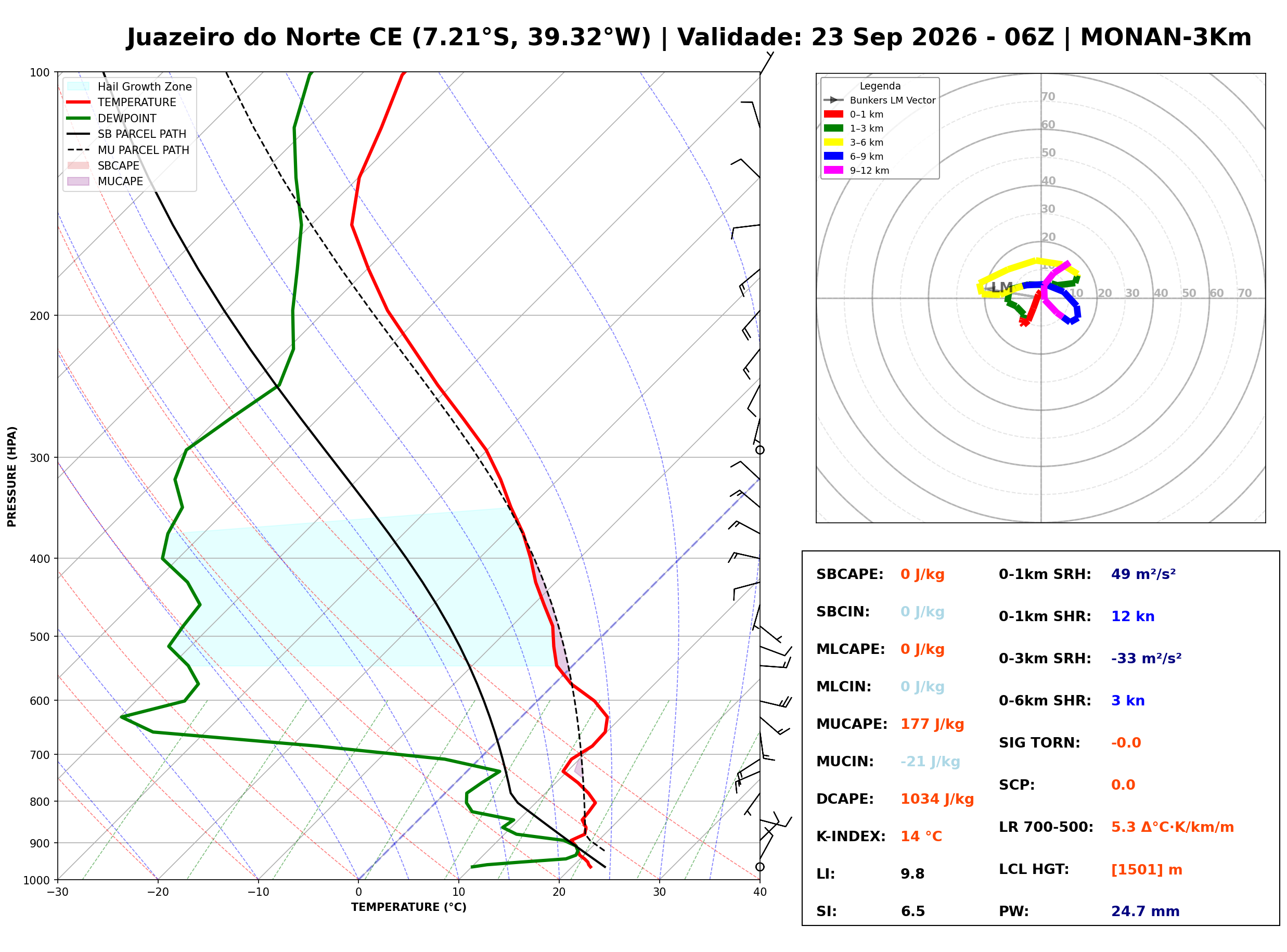Image resolution: width=1287 pixels, height=952 pixels.
Task: Click the yellow 3–6 km hodograph swatch
Action: (833, 143)
